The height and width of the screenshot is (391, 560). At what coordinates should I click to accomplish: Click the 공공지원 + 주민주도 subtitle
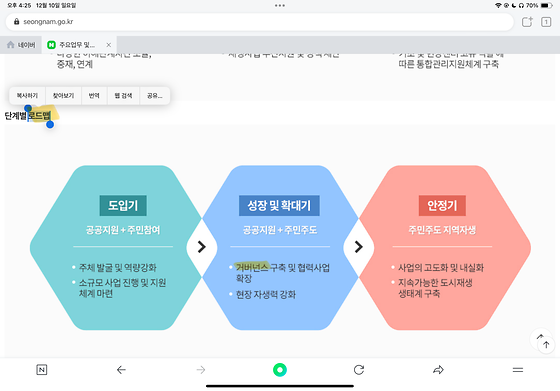280,230
